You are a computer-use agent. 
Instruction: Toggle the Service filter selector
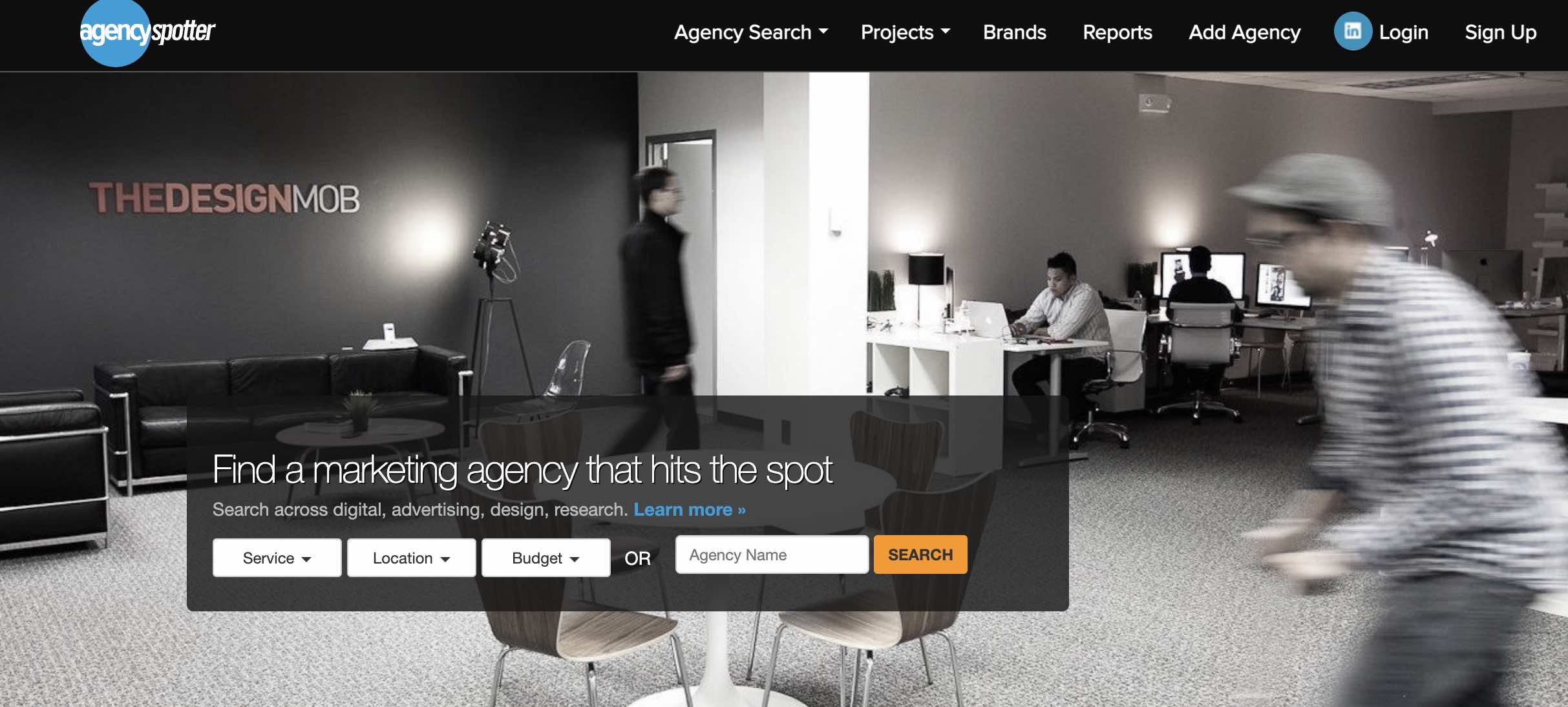[277, 557]
